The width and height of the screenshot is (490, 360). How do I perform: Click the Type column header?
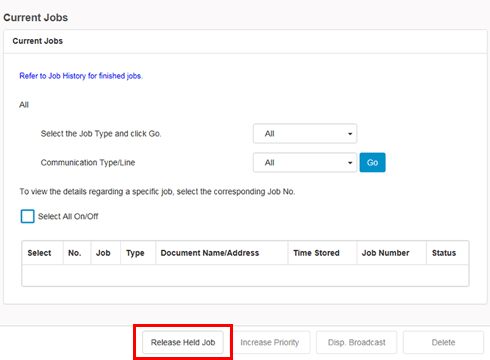[135, 253]
